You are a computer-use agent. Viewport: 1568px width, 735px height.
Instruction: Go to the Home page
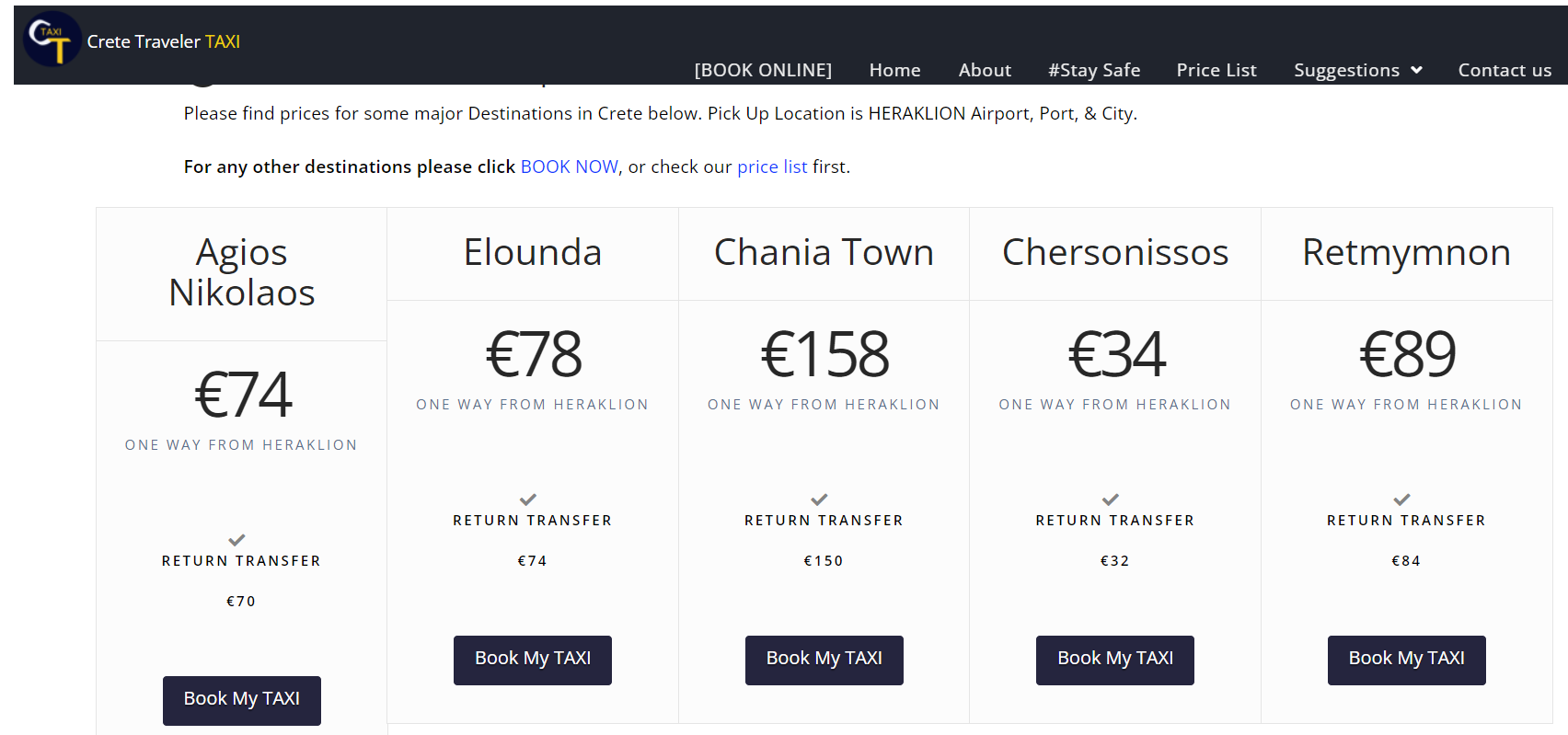[x=894, y=70]
